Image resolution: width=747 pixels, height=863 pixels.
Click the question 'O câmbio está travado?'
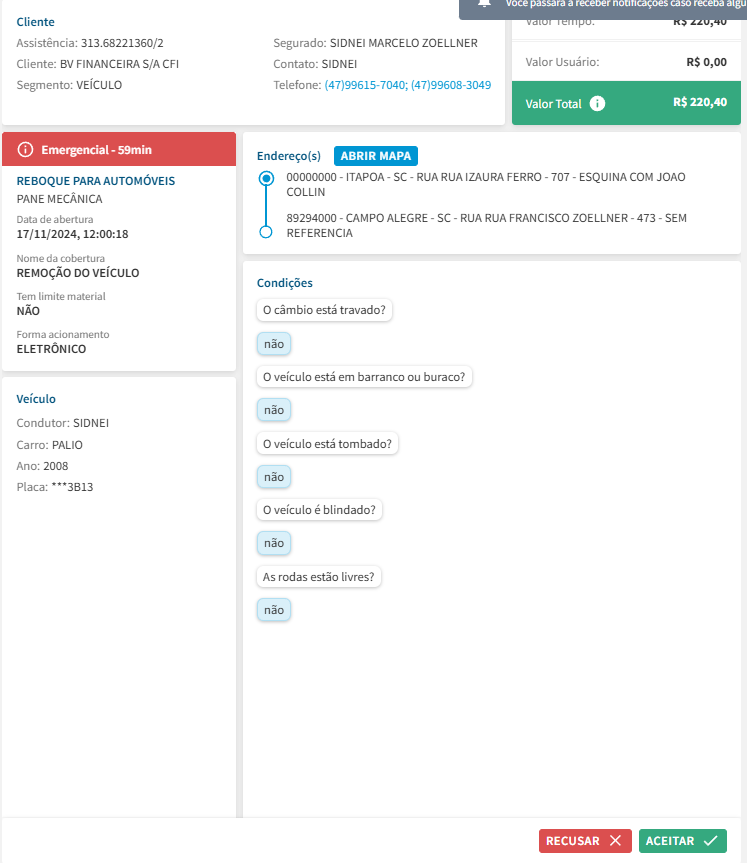pyautogui.click(x=324, y=310)
